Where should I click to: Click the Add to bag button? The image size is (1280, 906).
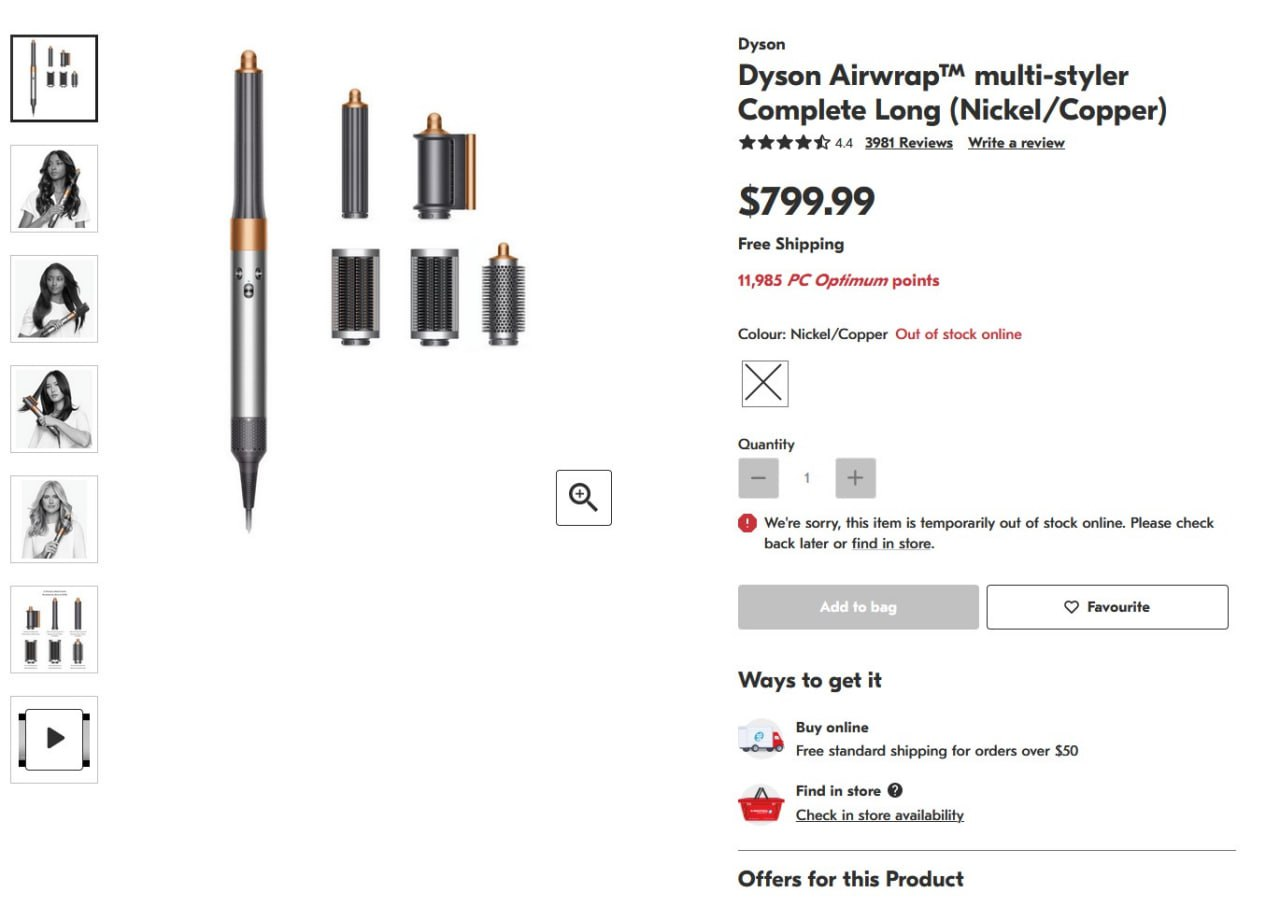point(858,607)
